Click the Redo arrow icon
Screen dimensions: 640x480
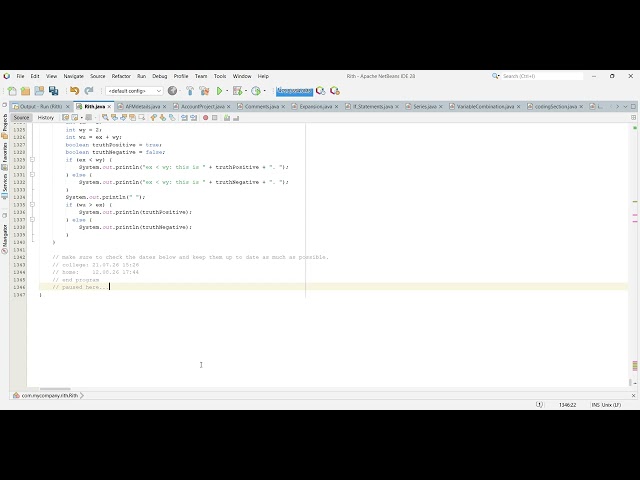89,91
